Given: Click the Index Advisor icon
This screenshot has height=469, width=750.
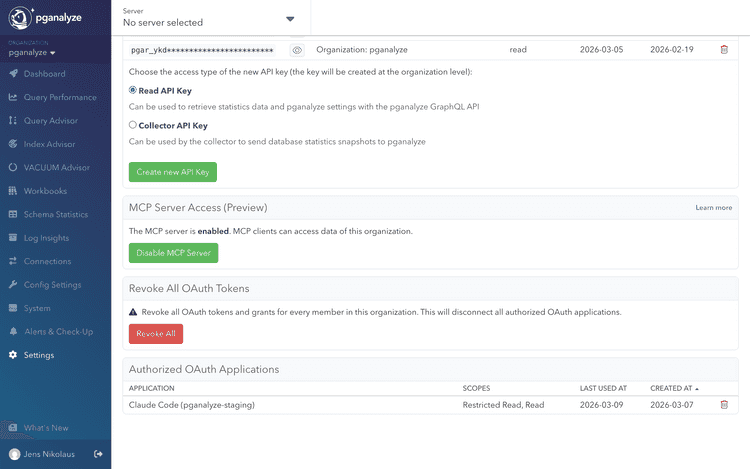Looking at the screenshot, I should pos(13,144).
